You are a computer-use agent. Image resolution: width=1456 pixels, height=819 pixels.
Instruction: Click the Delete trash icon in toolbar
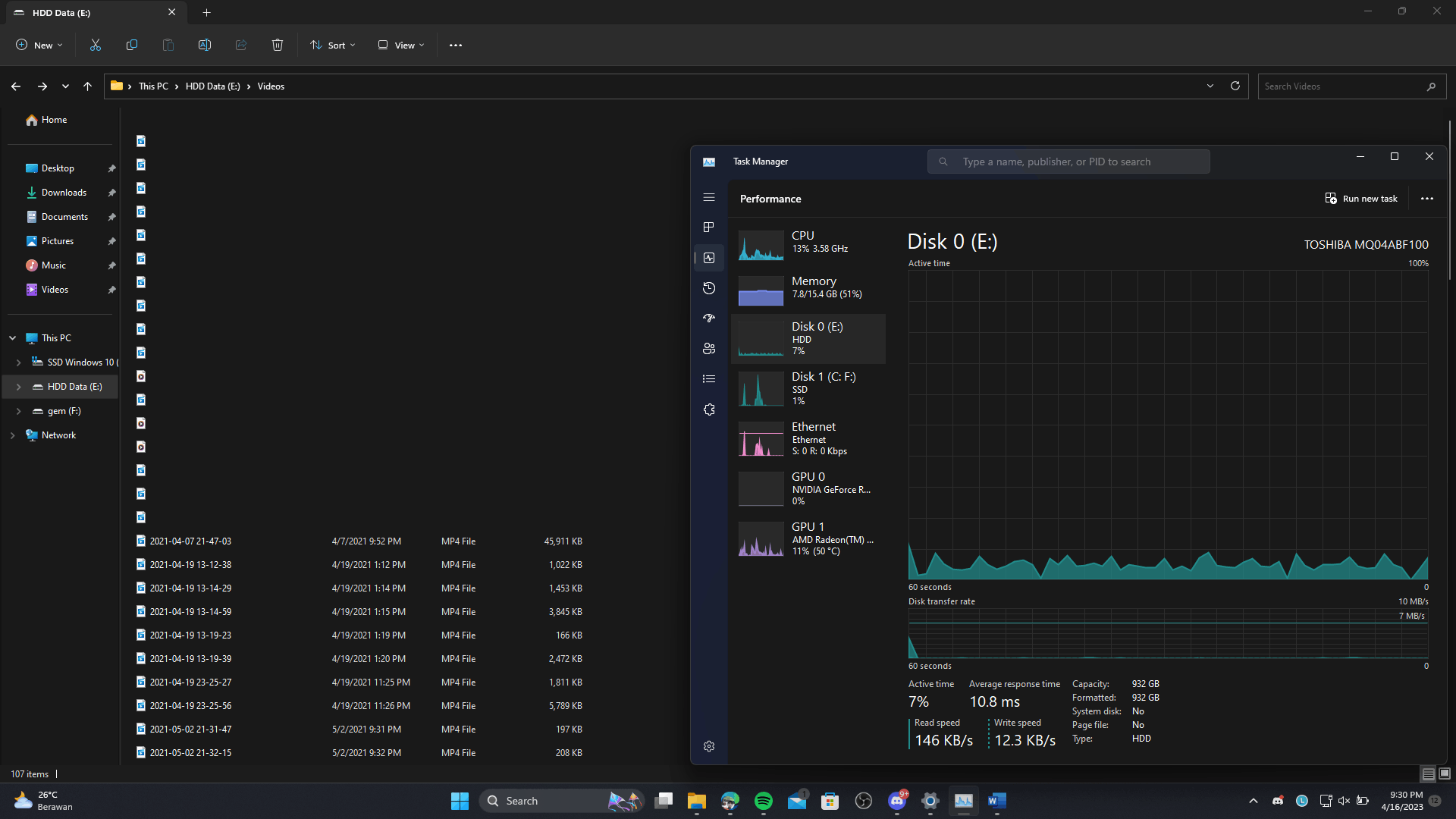[x=278, y=45]
